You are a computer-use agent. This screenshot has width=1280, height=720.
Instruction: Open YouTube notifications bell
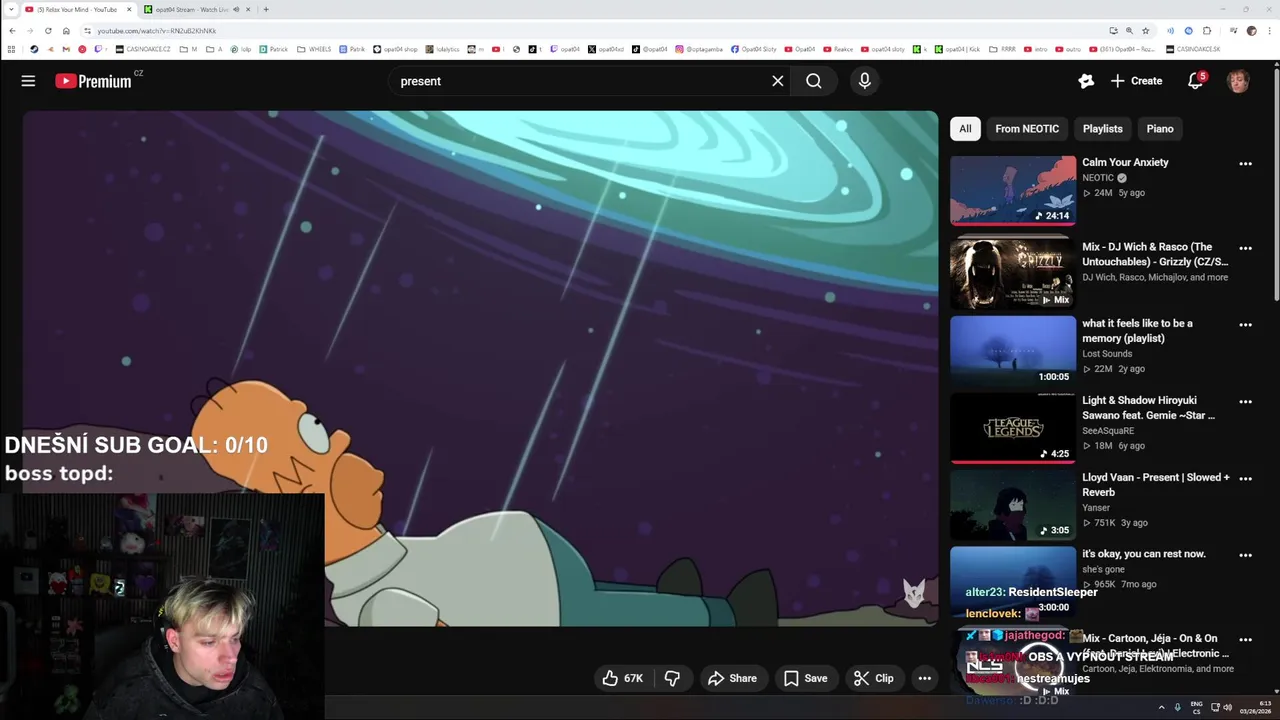pos(1195,81)
